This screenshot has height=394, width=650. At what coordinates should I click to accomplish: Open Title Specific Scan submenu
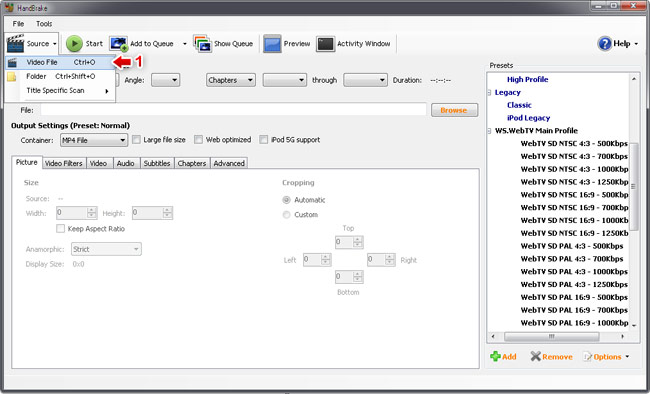coord(60,90)
